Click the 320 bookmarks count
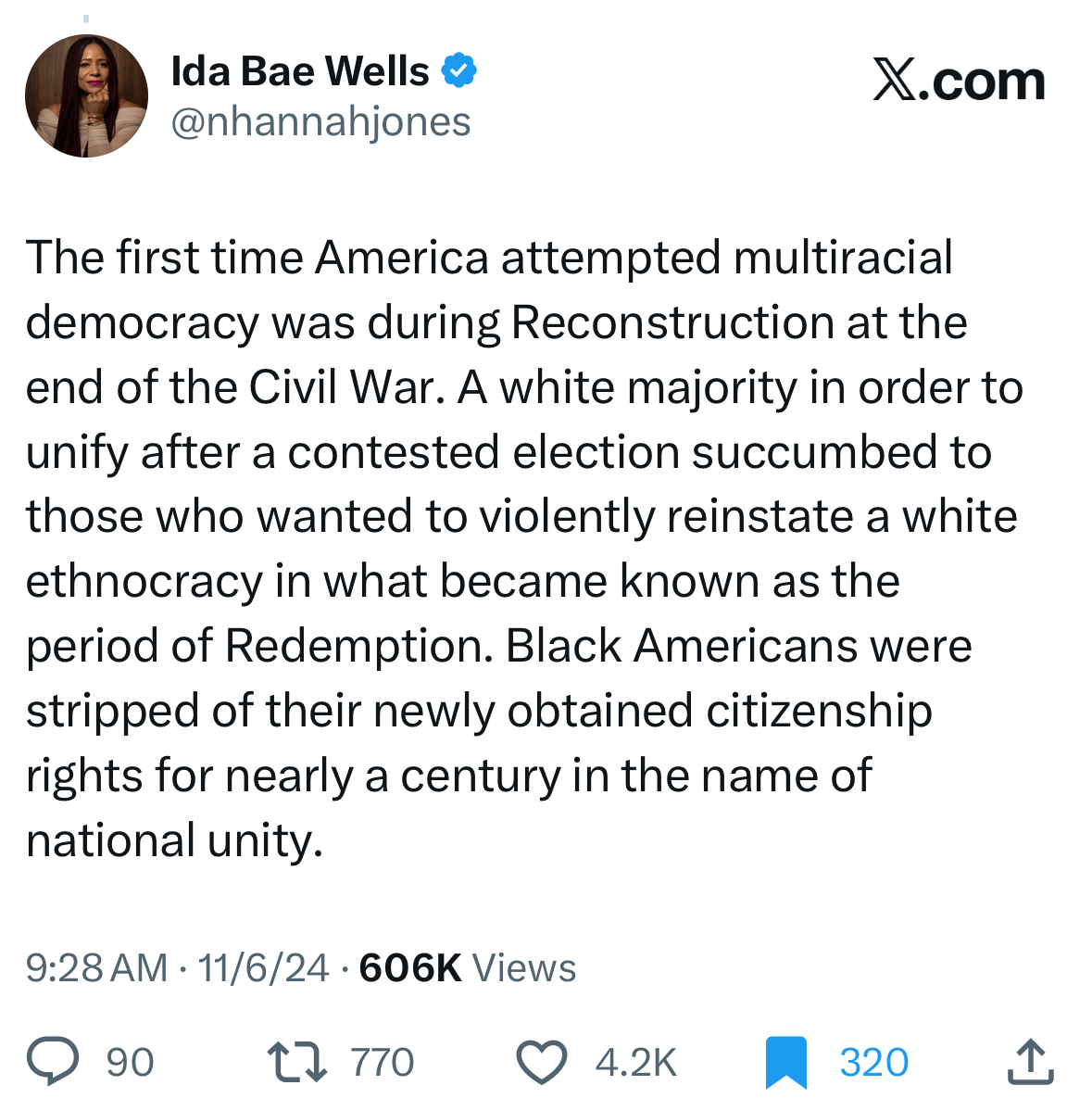 [x=873, y=1063]
